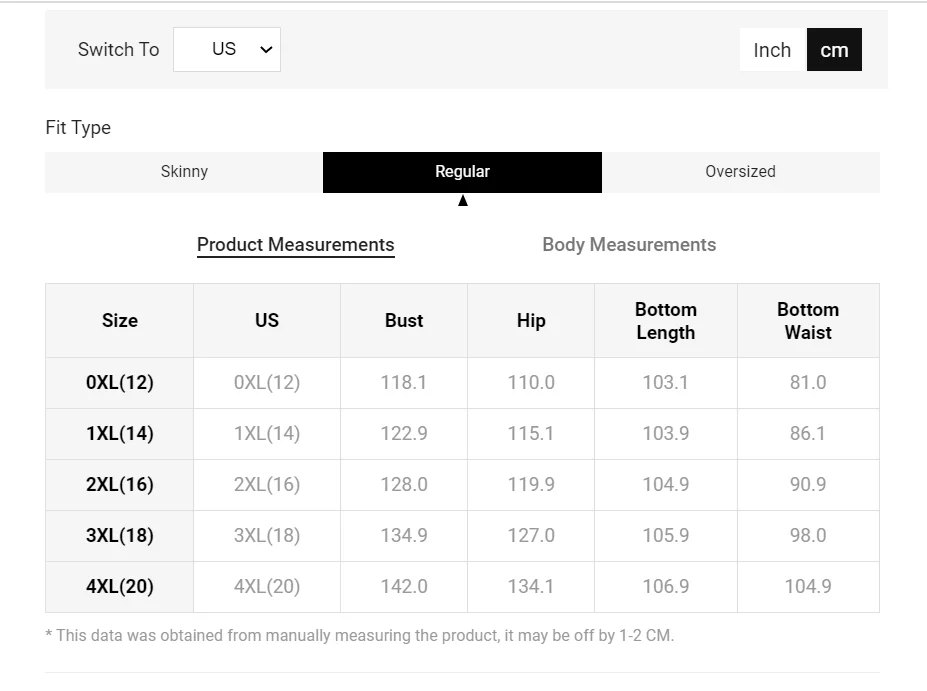Choose the Skinny fit type

pos(184,172)
